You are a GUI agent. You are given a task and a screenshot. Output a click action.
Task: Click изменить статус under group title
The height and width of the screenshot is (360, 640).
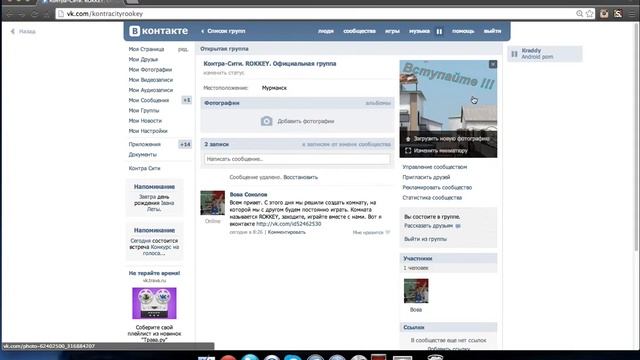click(224, 72)
